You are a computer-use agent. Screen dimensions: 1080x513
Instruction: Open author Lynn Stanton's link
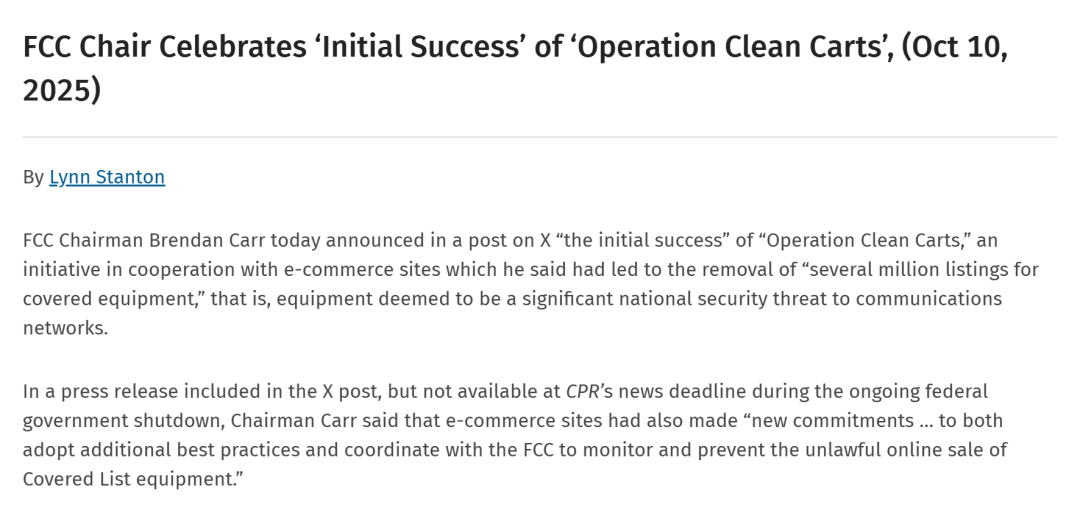coord(107,177)
